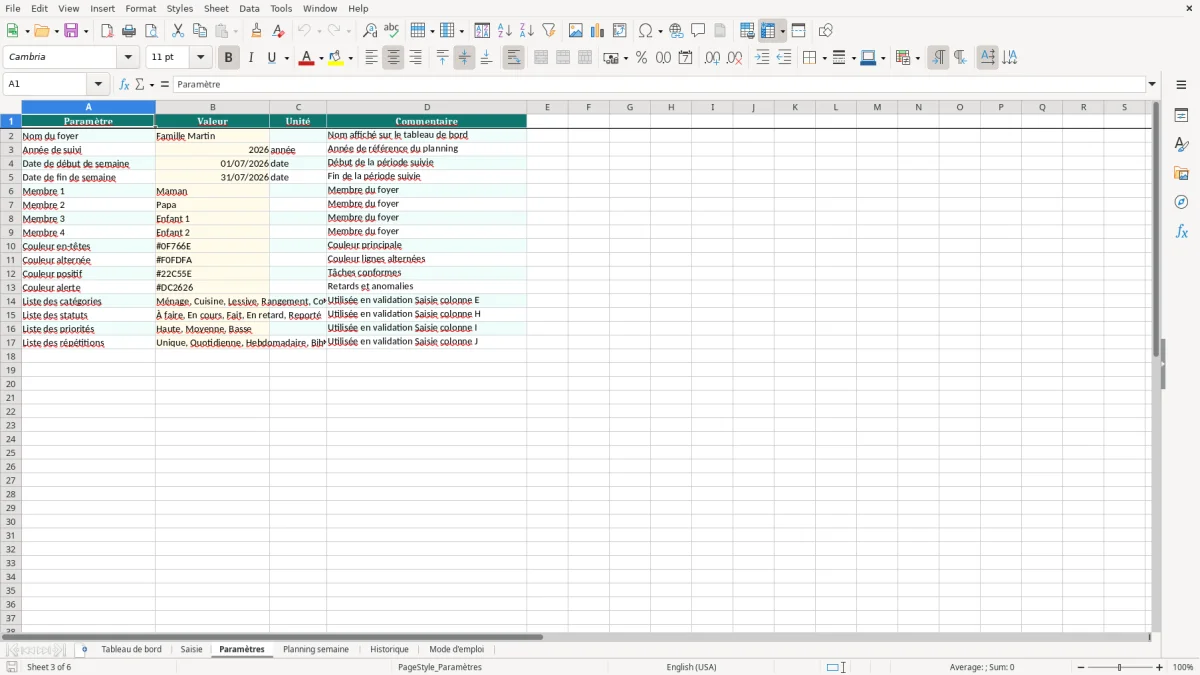
Task: Click the Show Draw Functions shapes icon
Action: tap(826, 31)
